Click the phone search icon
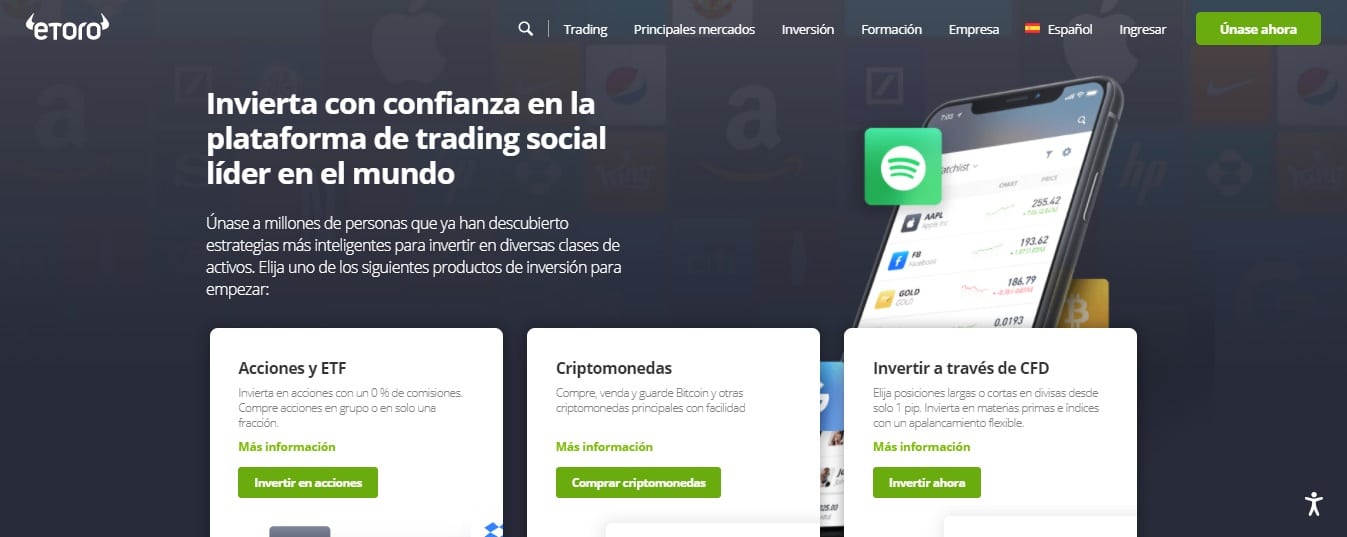Viewport: 1347px width, 537px height. [x=1082, y=120]
